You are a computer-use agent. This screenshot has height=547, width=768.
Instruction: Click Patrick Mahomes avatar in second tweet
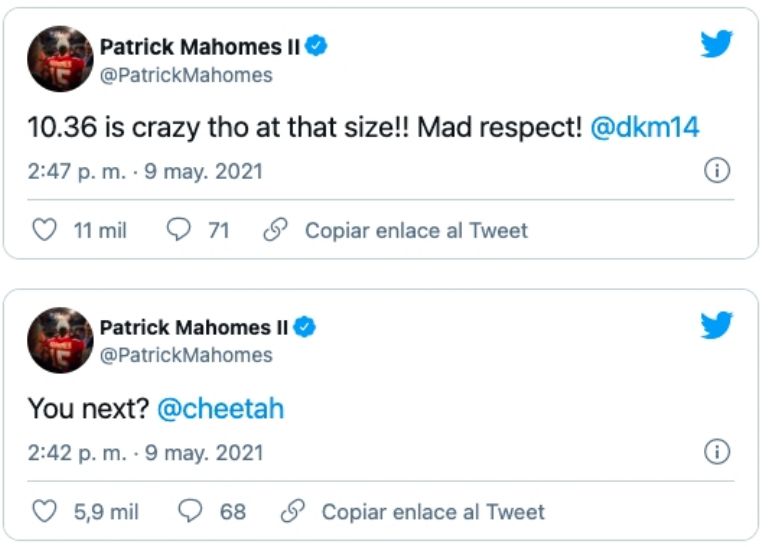tap(60, 340)
